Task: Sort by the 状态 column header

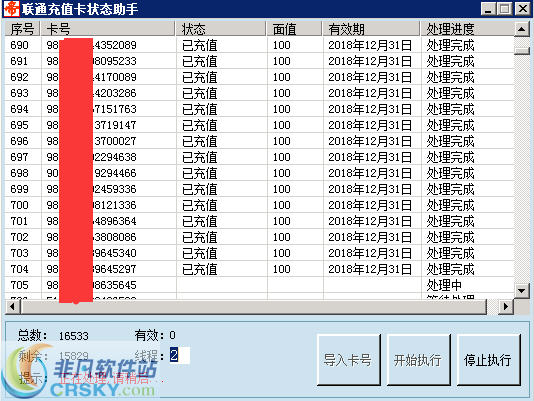Action: [221, 29]
